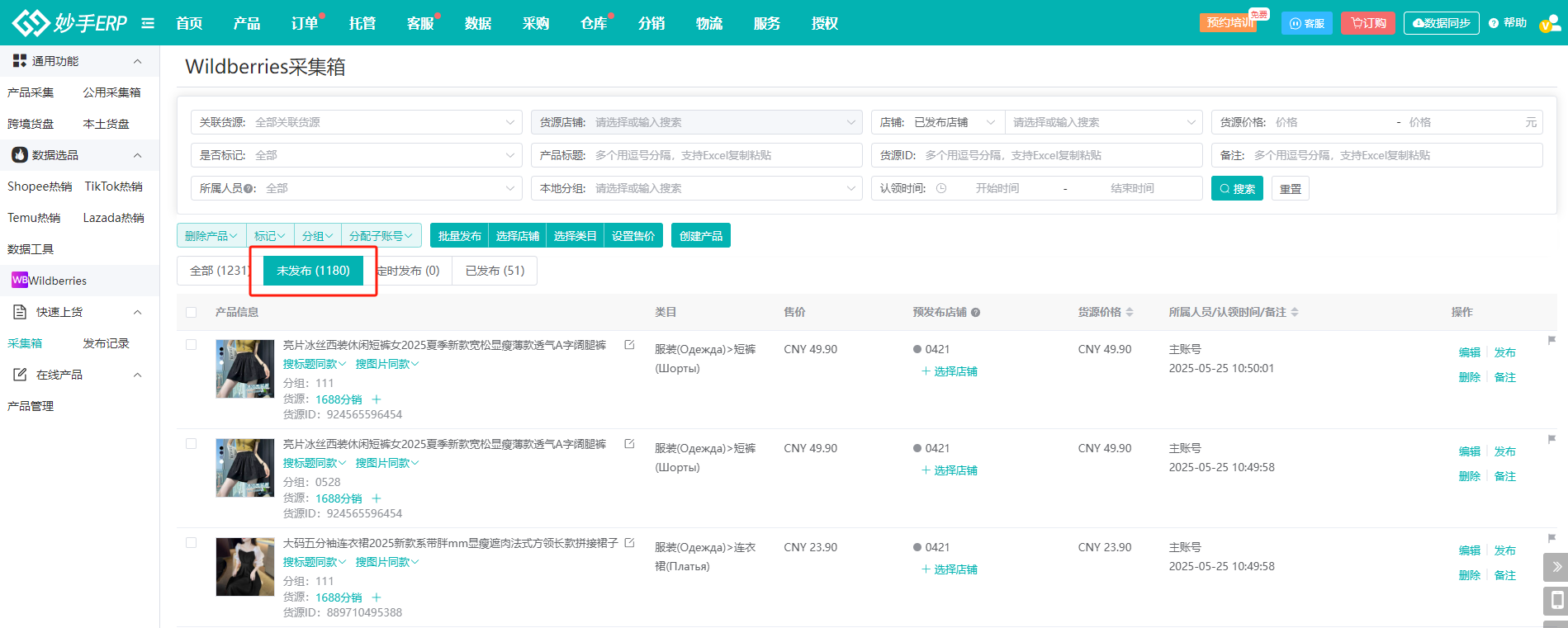Viewport: 1568px width, 628px height.
Task: Click the flag mark icon of first product row
Action: (x=1551, y=340)
